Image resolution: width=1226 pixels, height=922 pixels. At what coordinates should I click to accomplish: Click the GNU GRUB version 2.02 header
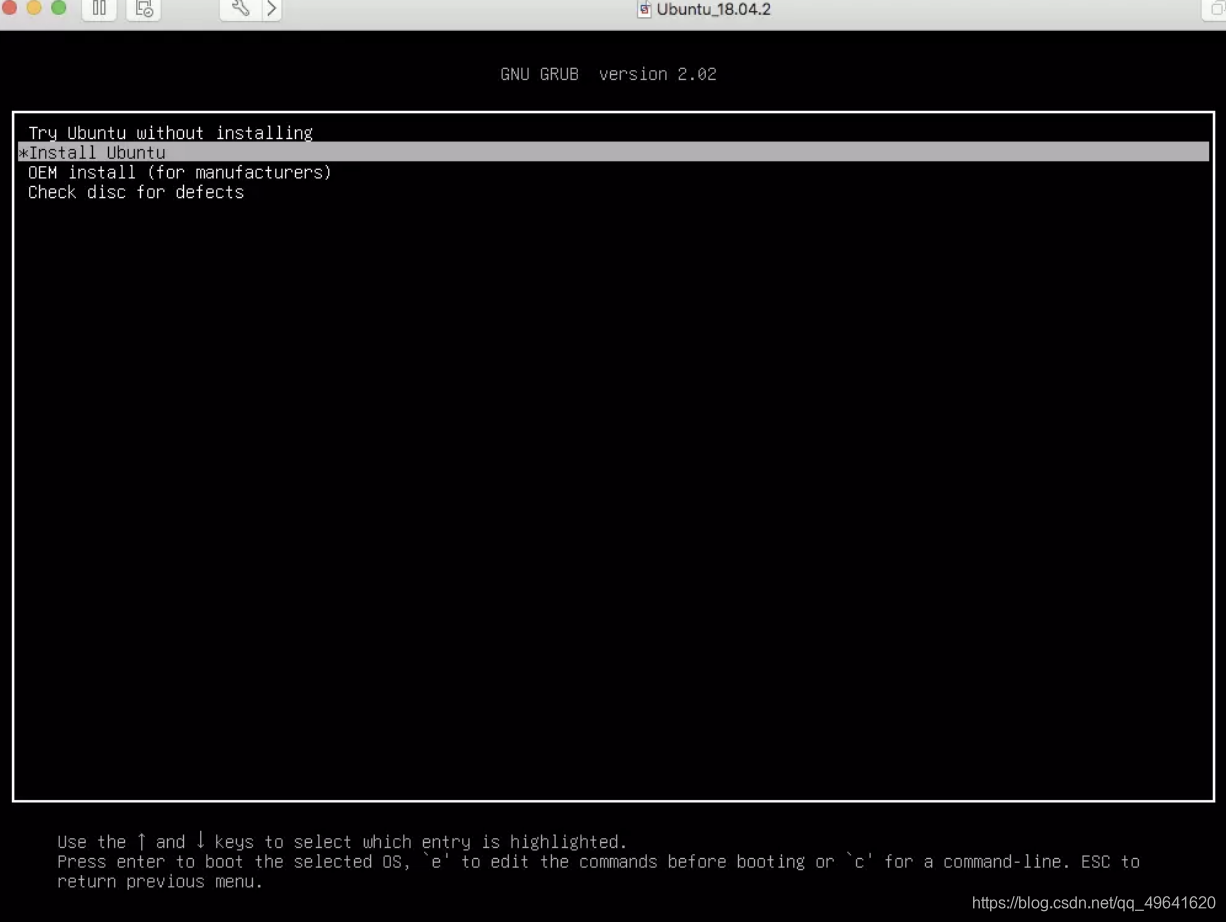608,74
